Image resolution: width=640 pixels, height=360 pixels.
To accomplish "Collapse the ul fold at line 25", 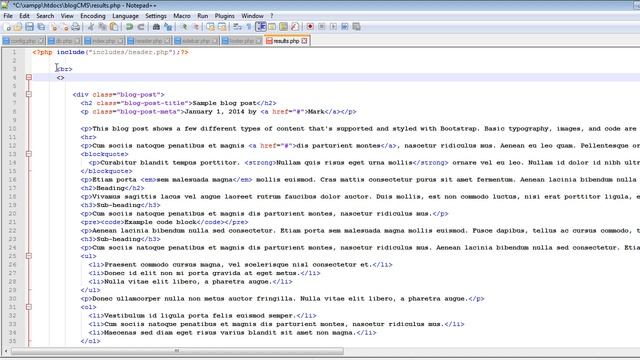I will [x=29, y=256].
